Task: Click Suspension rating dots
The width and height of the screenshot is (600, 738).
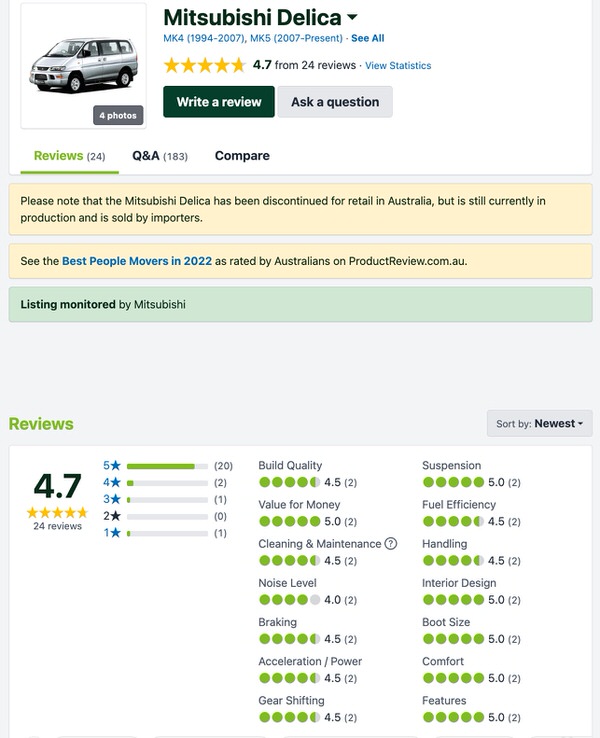Action: (x=453, y=482)
